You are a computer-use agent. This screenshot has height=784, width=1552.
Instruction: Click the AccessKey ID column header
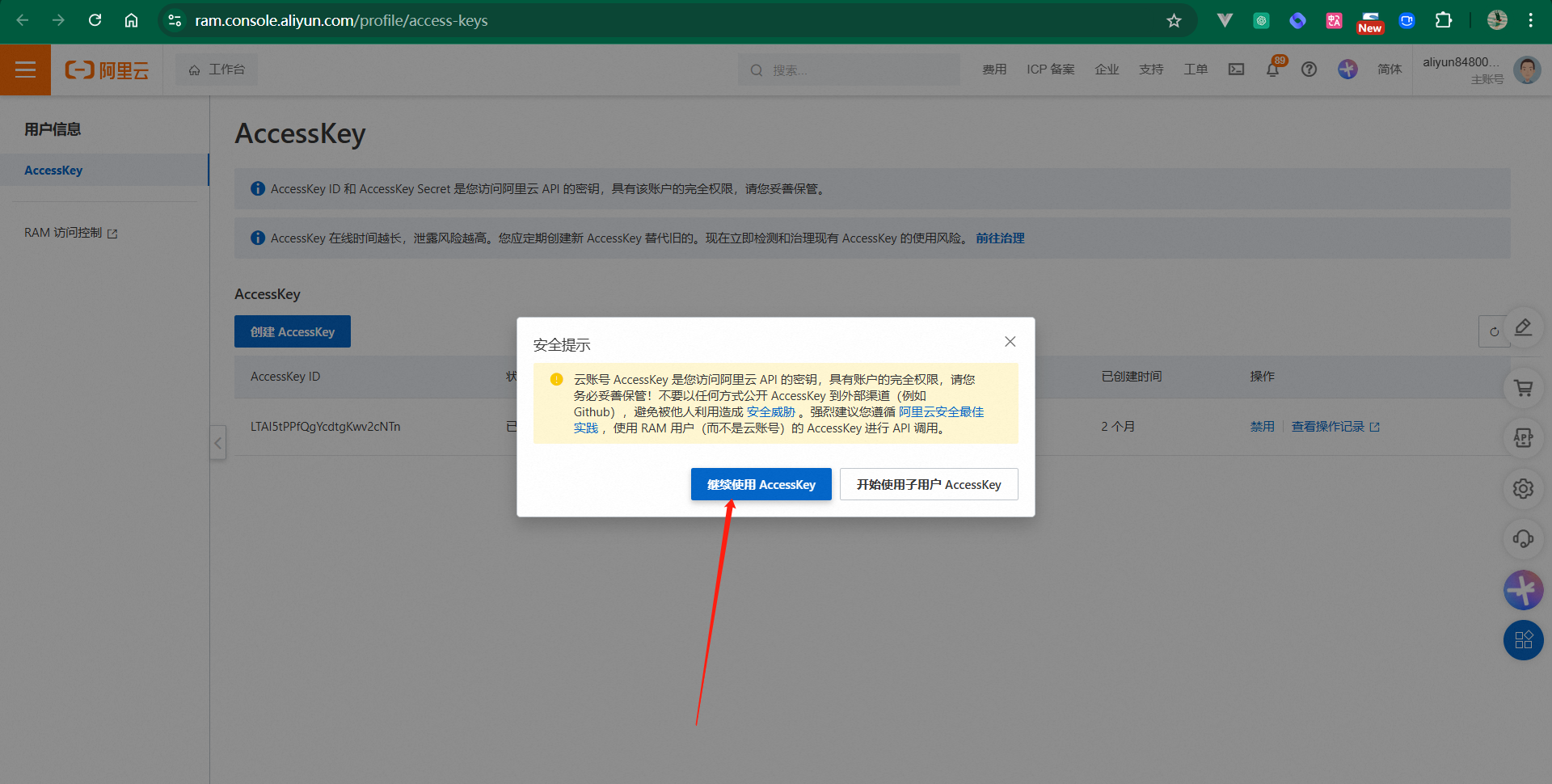[x=285, y=376]
